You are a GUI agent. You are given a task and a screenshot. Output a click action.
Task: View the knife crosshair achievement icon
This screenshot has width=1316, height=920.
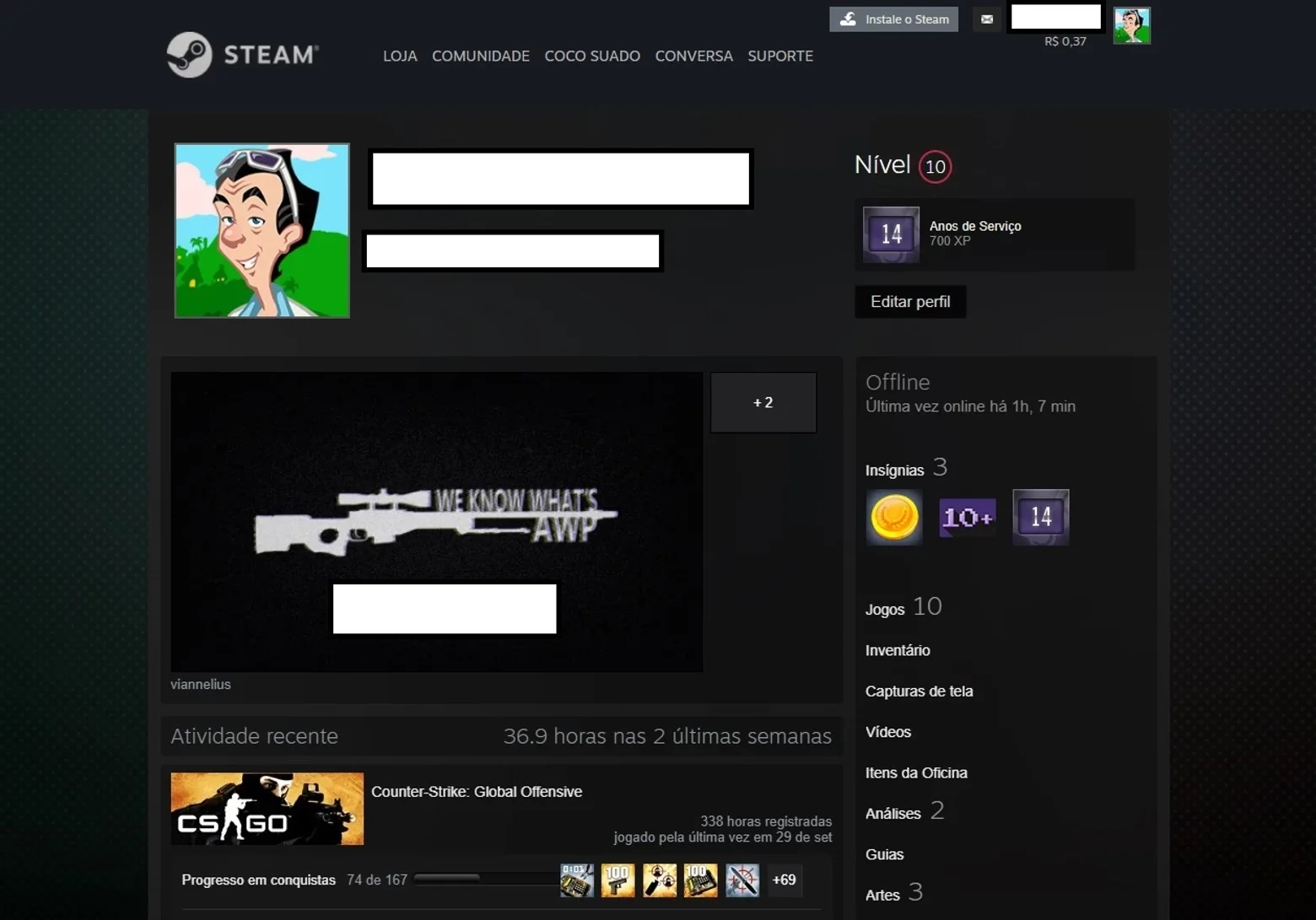[742, 880]
